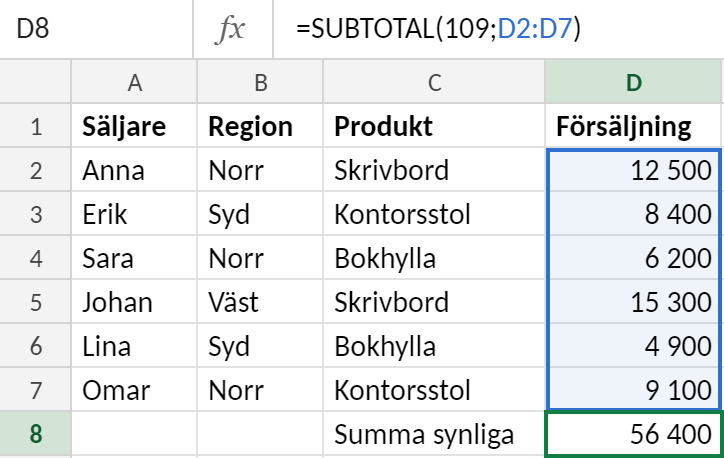
Task: Select row 2 header
Action: point(36,169)
